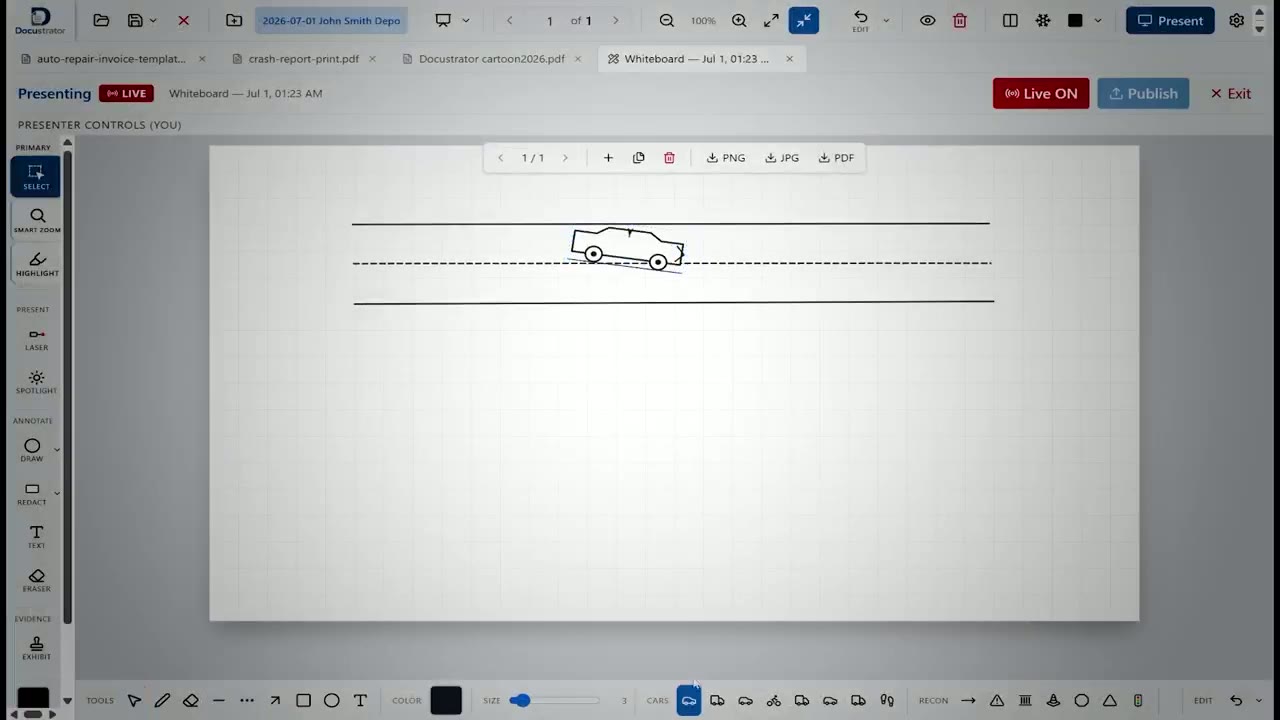This screenshot has height=720, width=1280.
Task: Toggle the collapse fullscreen blue button
Action: (803, 21)
